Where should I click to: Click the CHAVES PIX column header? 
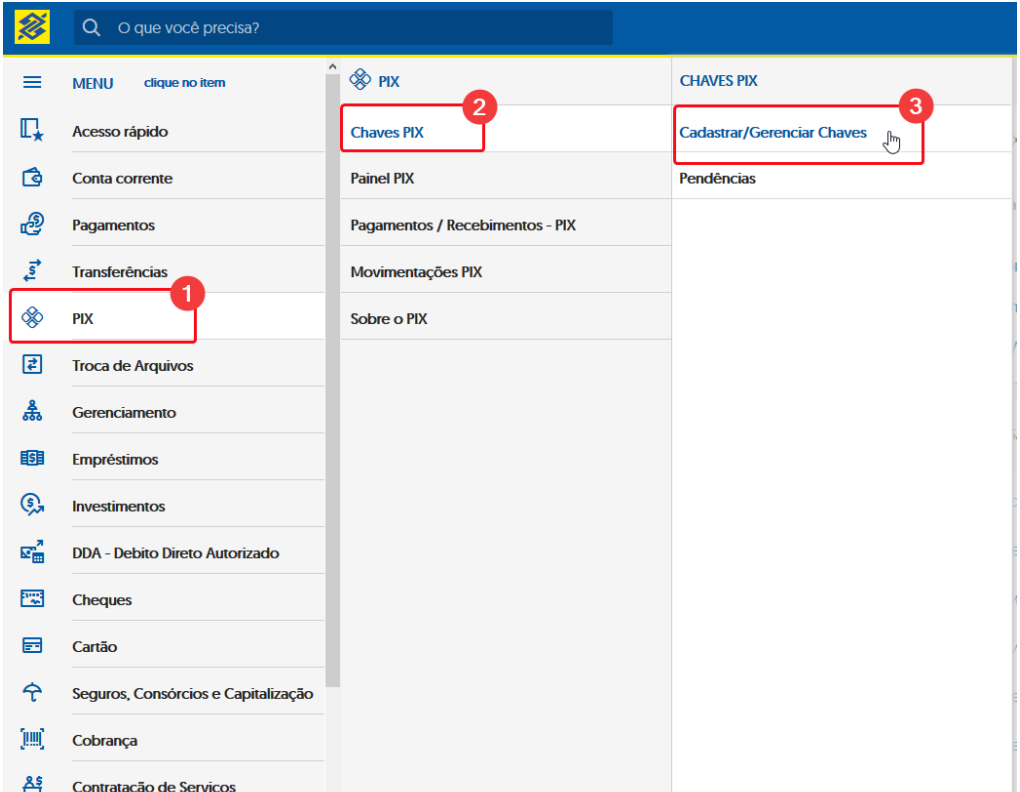[718, 81]
